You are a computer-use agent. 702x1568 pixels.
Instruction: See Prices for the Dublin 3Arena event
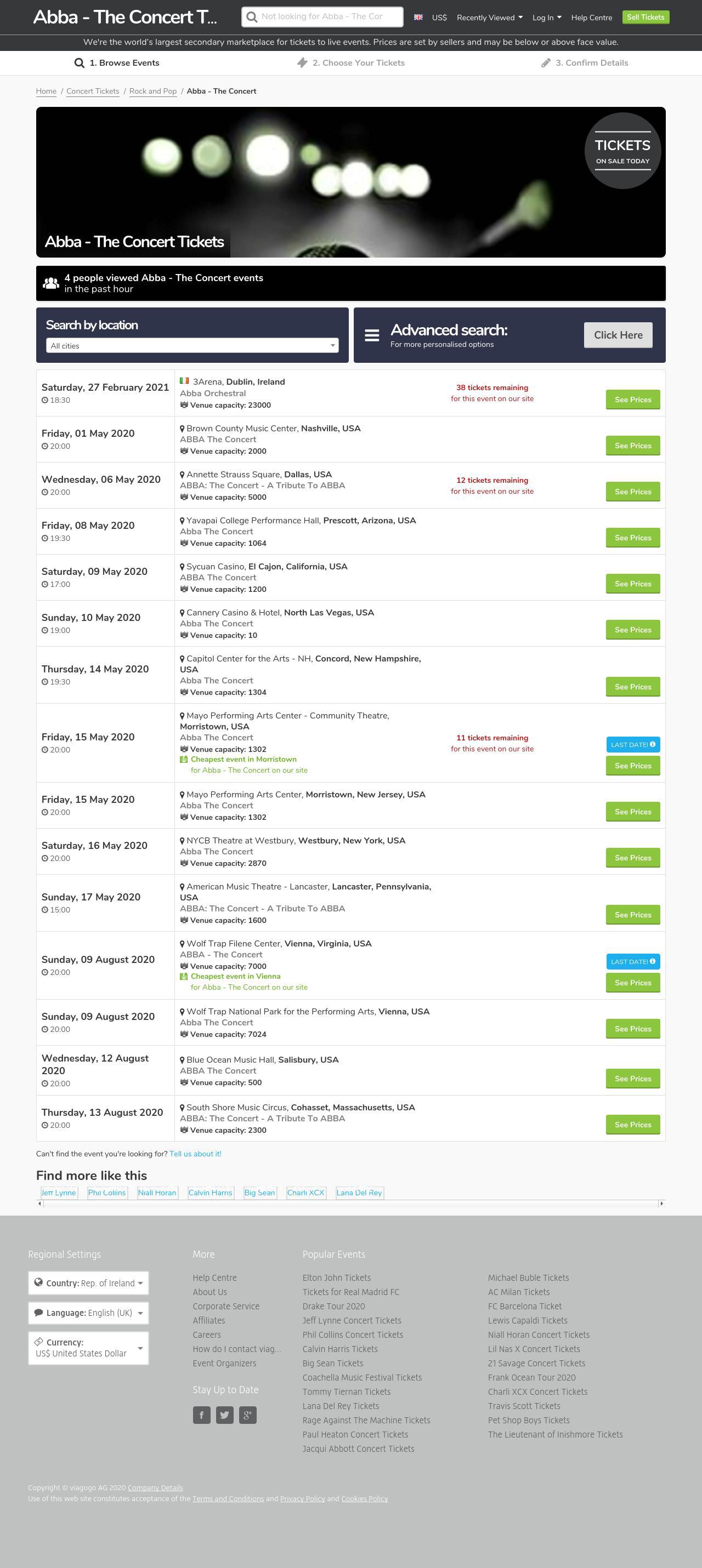coord(632,400)
